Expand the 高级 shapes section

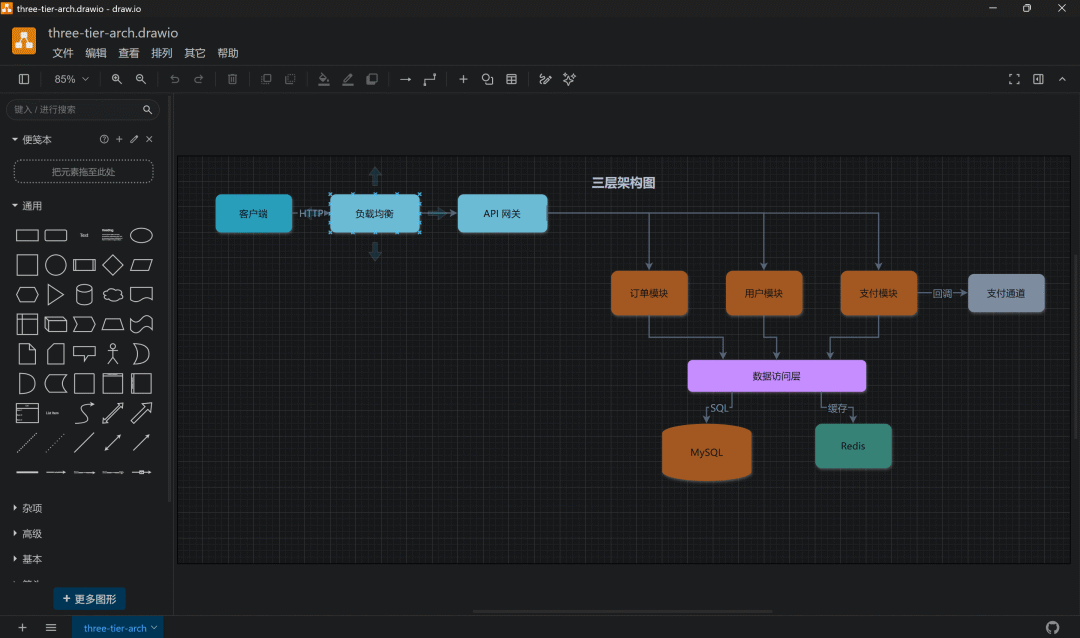(x=28, y=534)
